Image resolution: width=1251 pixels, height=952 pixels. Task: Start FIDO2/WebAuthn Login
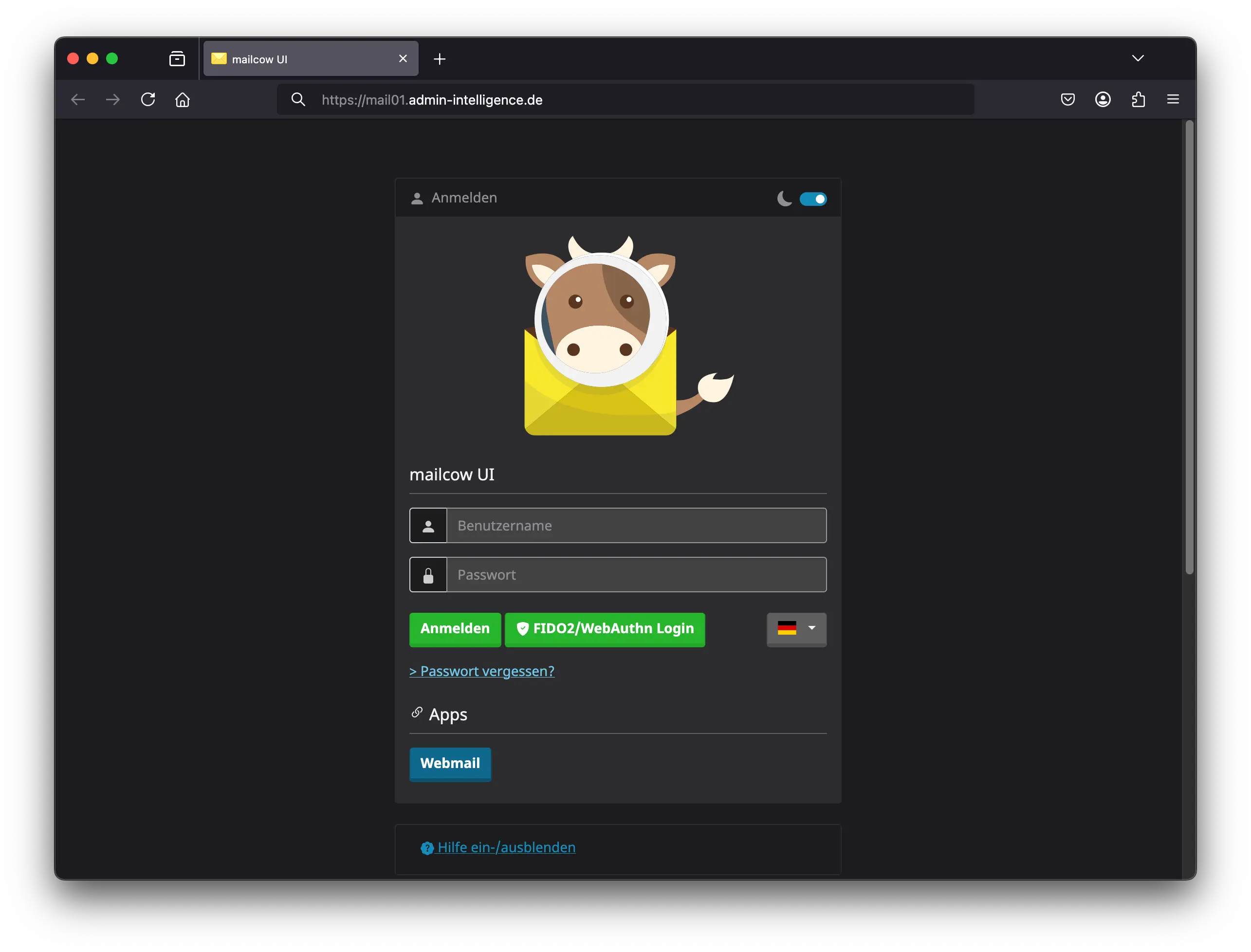(x=605, y=629)
